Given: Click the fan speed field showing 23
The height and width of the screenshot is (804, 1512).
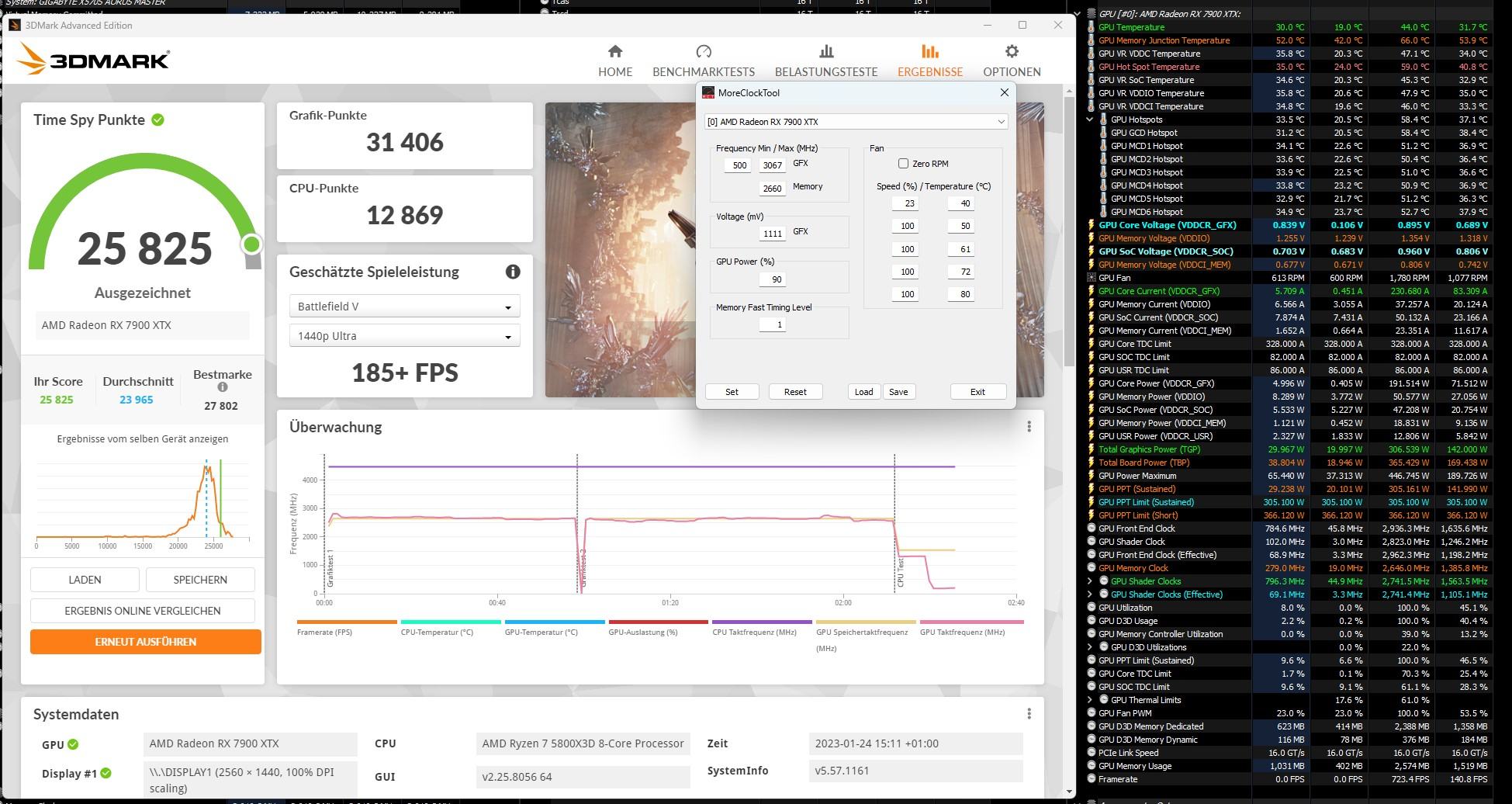Looking at the screenshot, I should tap(905, 204).
